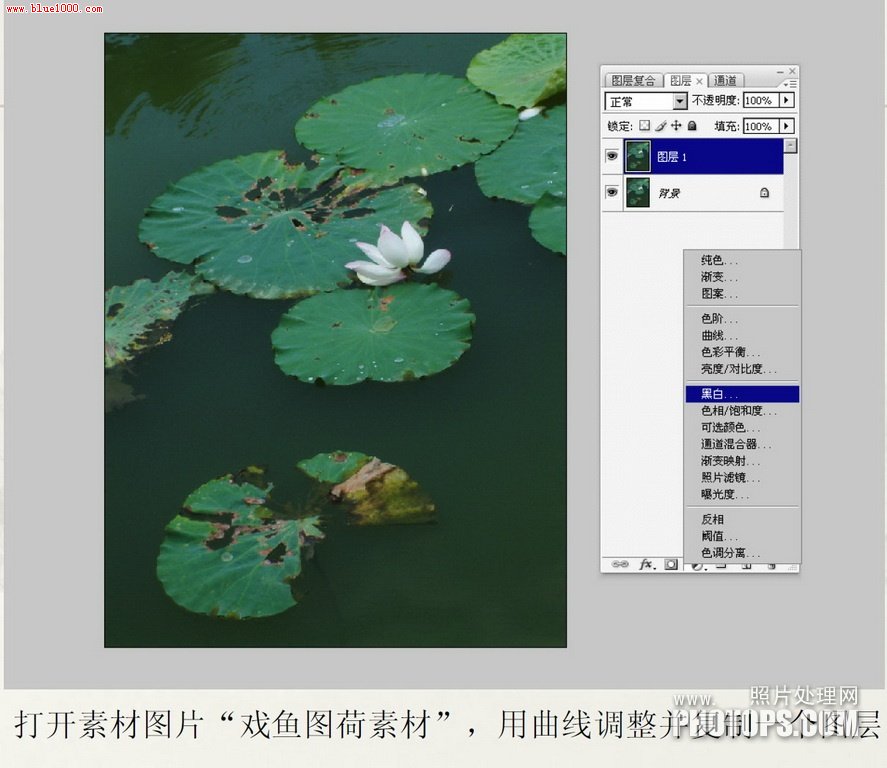Click the lock position move icon
The width and height of the screenshot is (887, 768).
click(x=676, y=126)
